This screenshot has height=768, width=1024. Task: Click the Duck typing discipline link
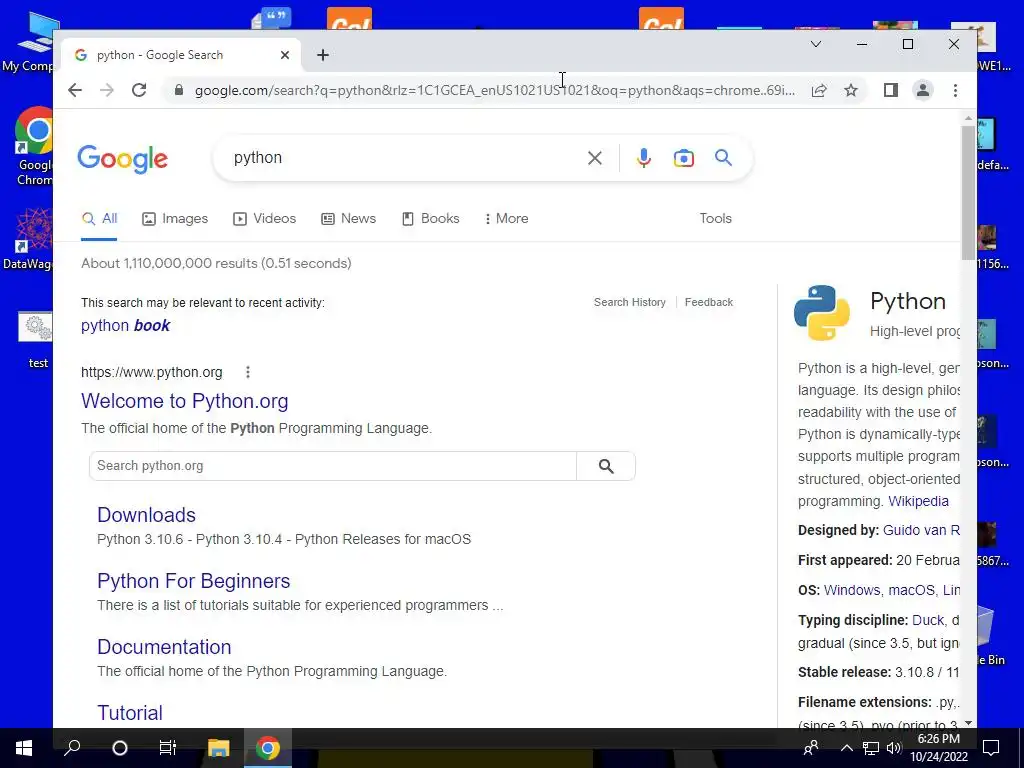[x=928, y=620]
